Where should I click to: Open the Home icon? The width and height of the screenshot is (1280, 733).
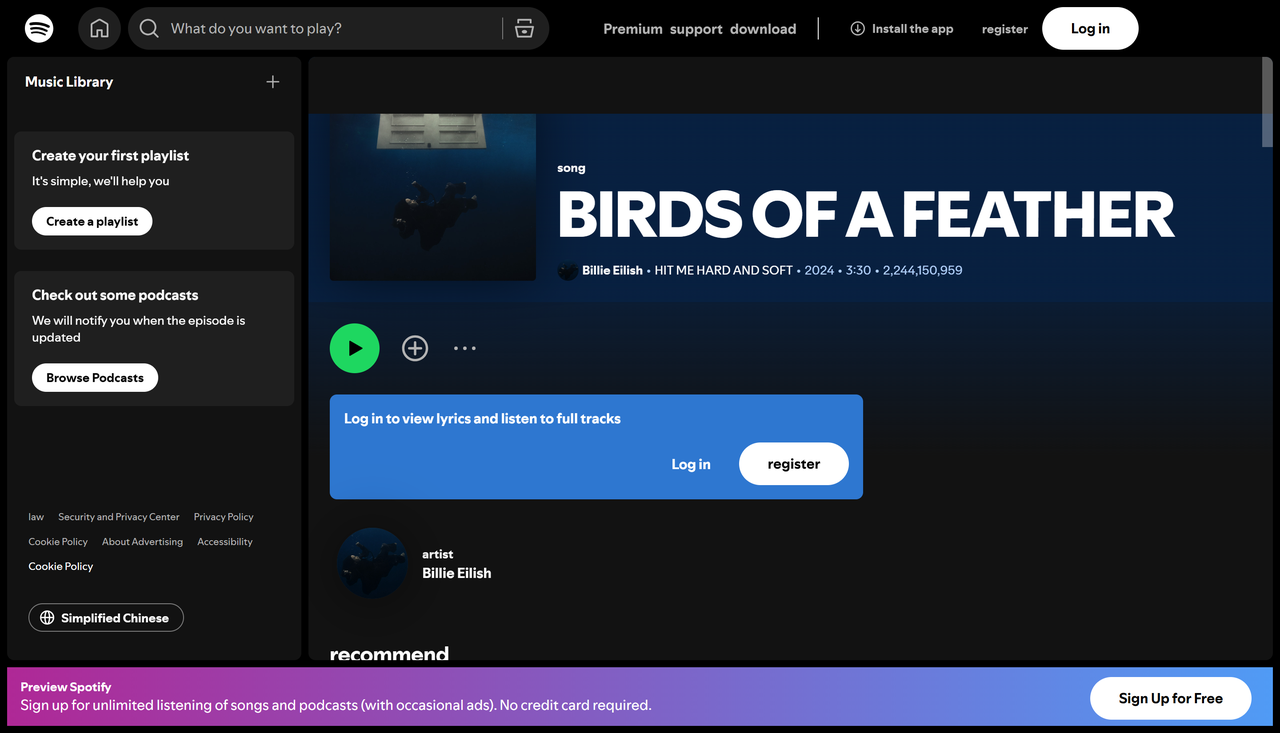tap(99, 28)
